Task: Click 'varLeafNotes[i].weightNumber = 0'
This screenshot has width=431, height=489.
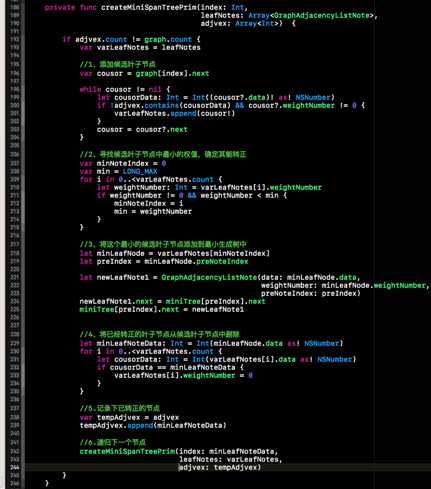Action: [x=183, y=375]
